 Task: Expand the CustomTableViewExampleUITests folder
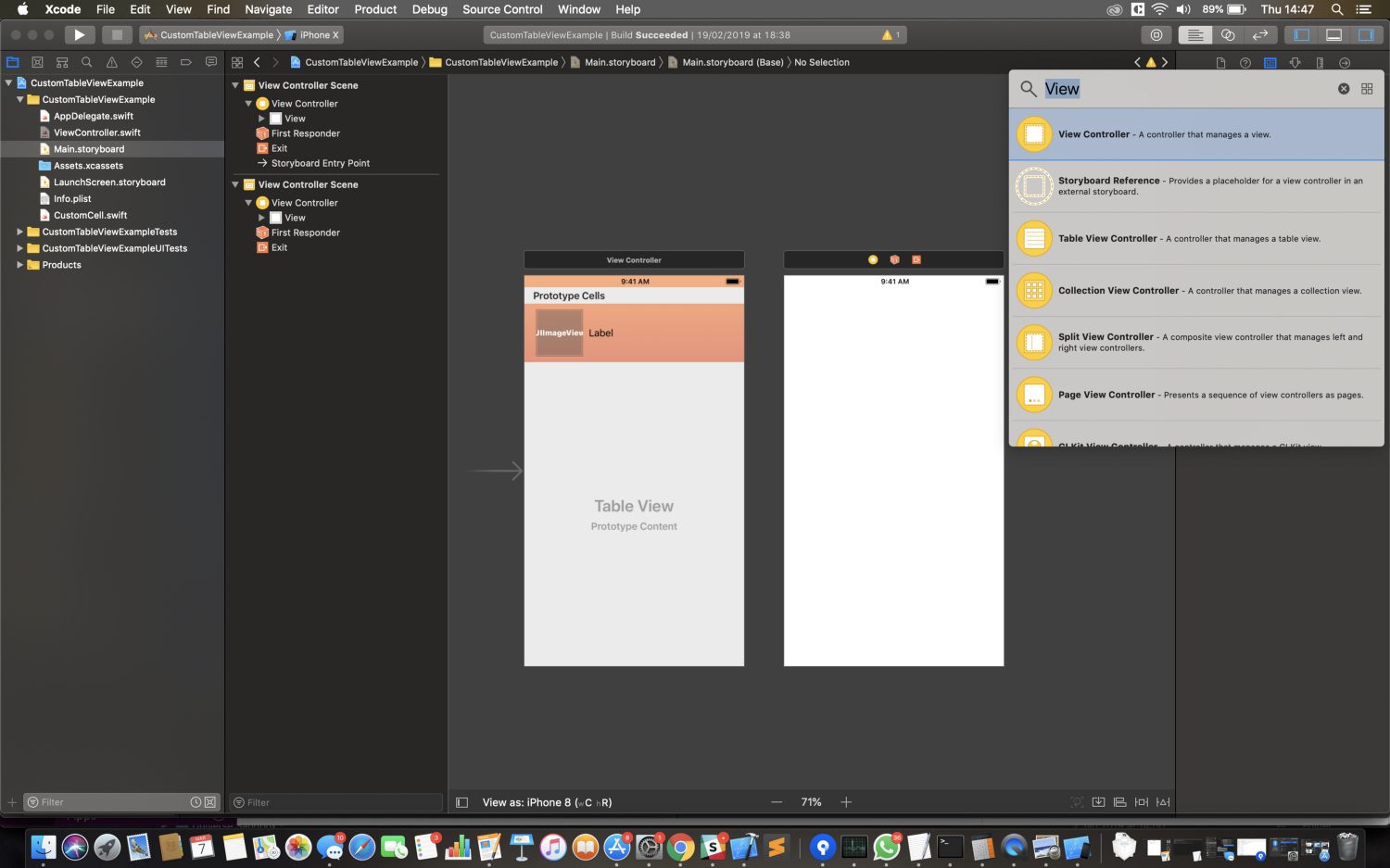[19, 248]
